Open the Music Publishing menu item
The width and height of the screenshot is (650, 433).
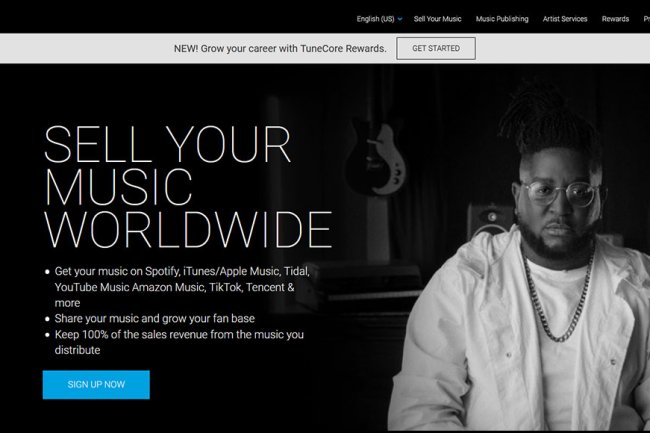(502, 19)
